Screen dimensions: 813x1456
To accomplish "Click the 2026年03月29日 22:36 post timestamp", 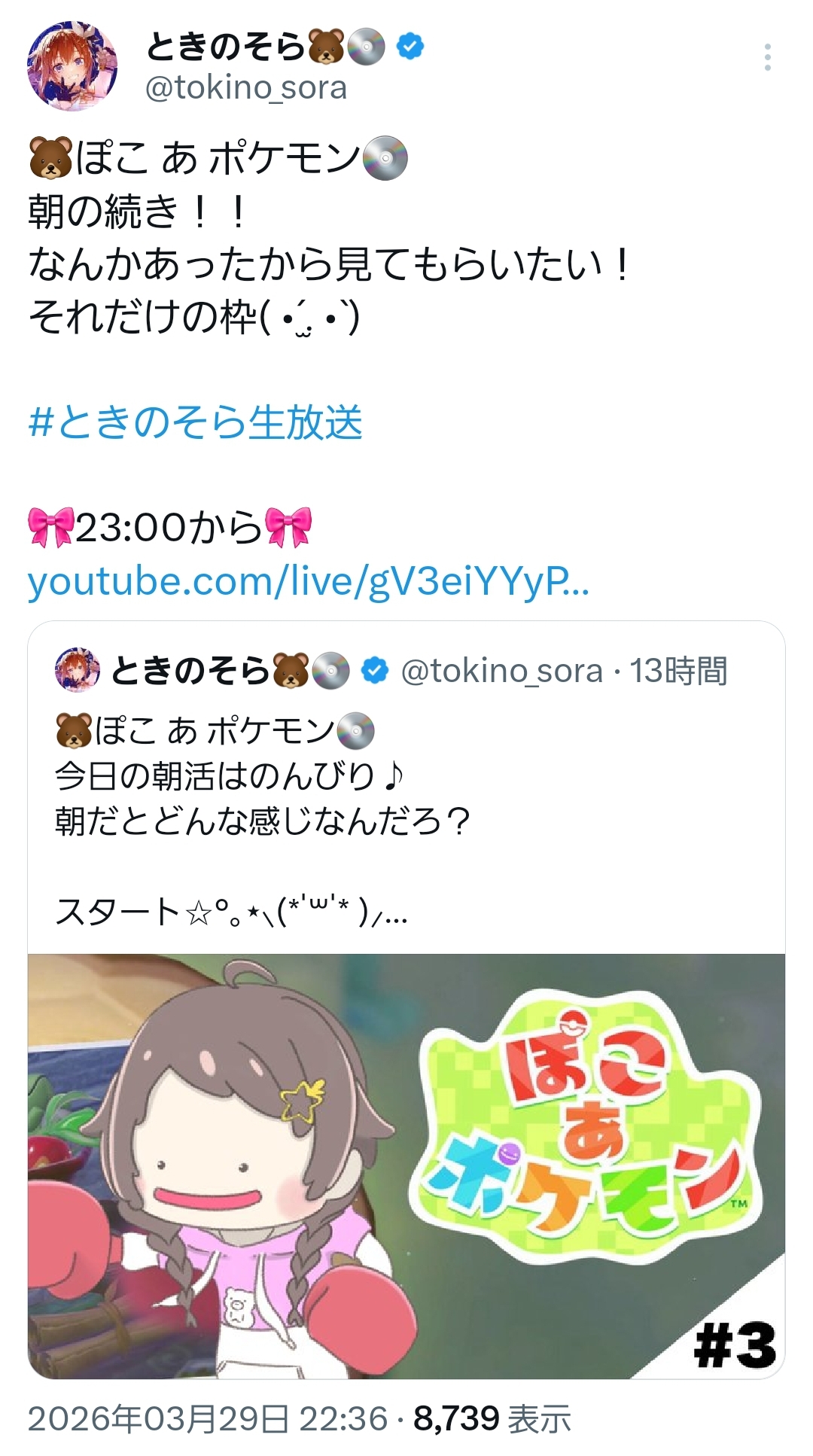I will click(x=208, y=1419).
